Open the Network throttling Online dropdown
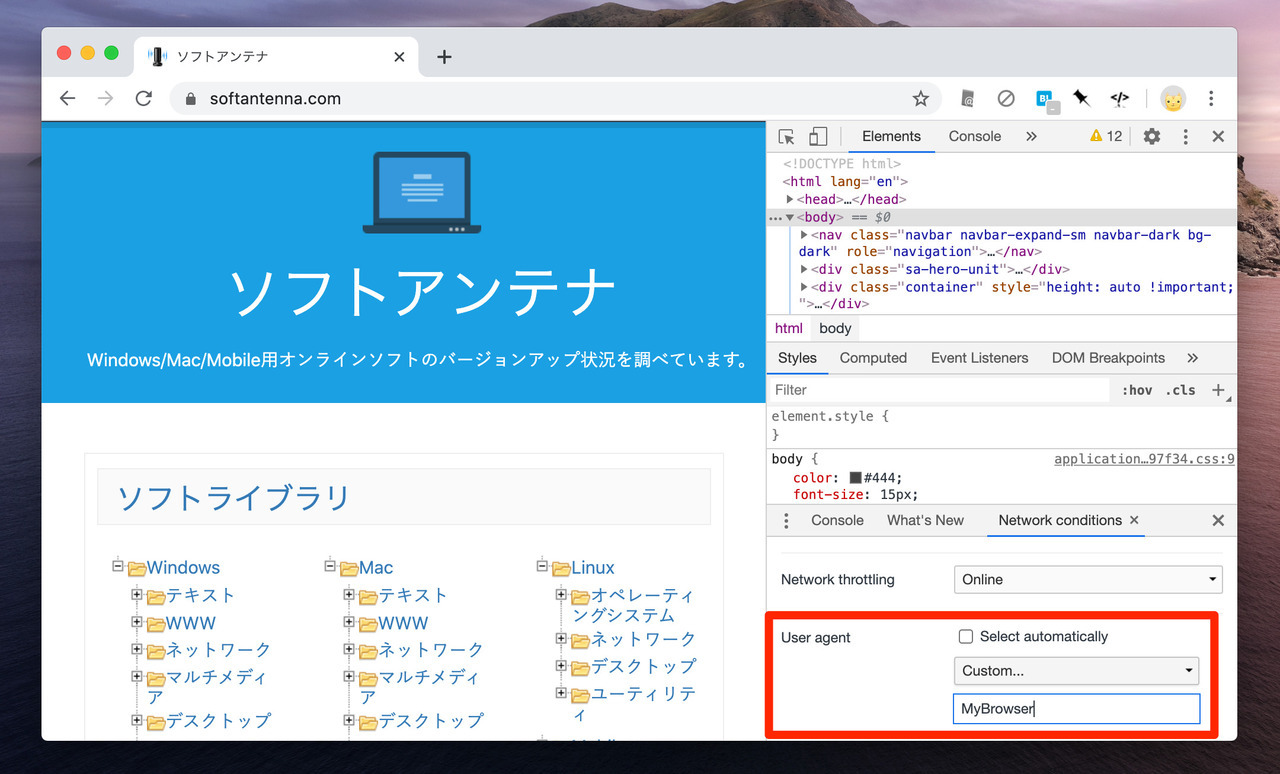Viewport: 1280px width, 774px height. [1088, 580]
